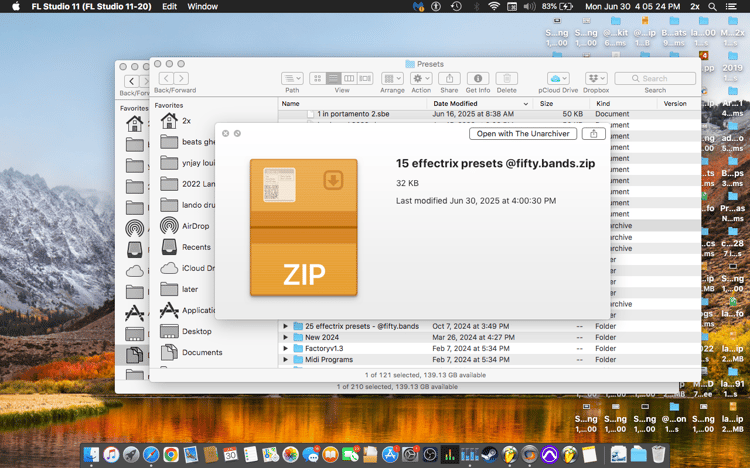Click 'Open with The Unarchiver' button

(x=523, y=134)
